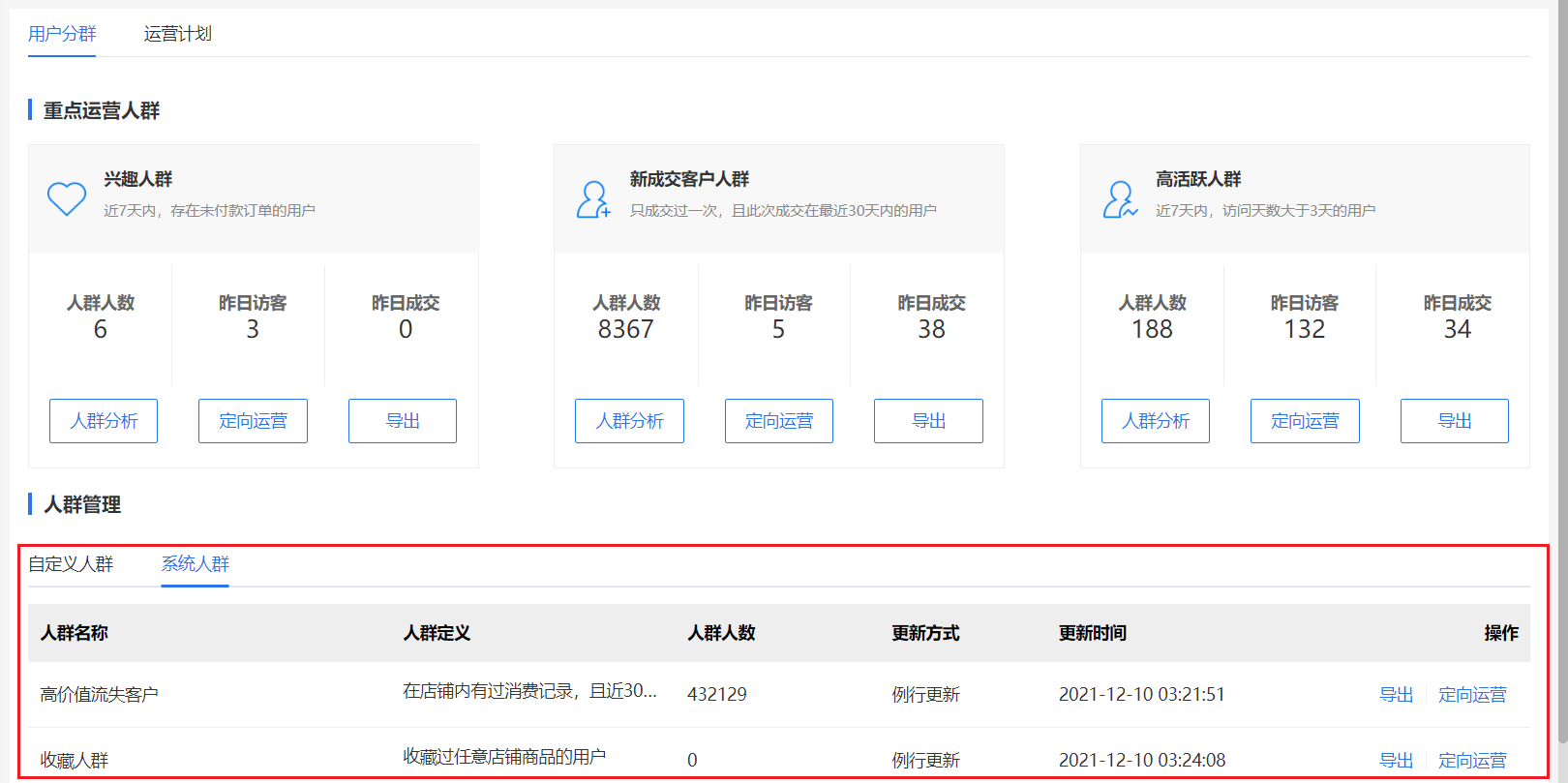Click 例行更新 in the 高价值流失客户 row
This screenshot has width=1568, height=783.
pyautogui.click(x=926, y=695)
